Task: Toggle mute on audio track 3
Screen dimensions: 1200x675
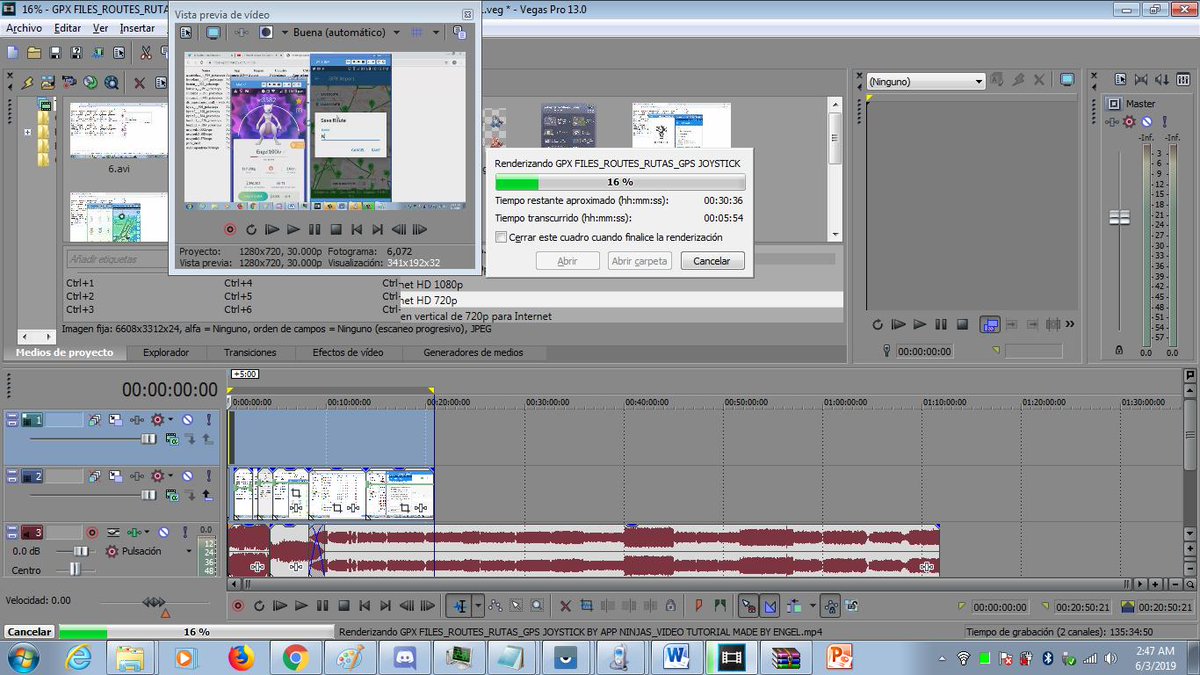Action: coord(163,533)
